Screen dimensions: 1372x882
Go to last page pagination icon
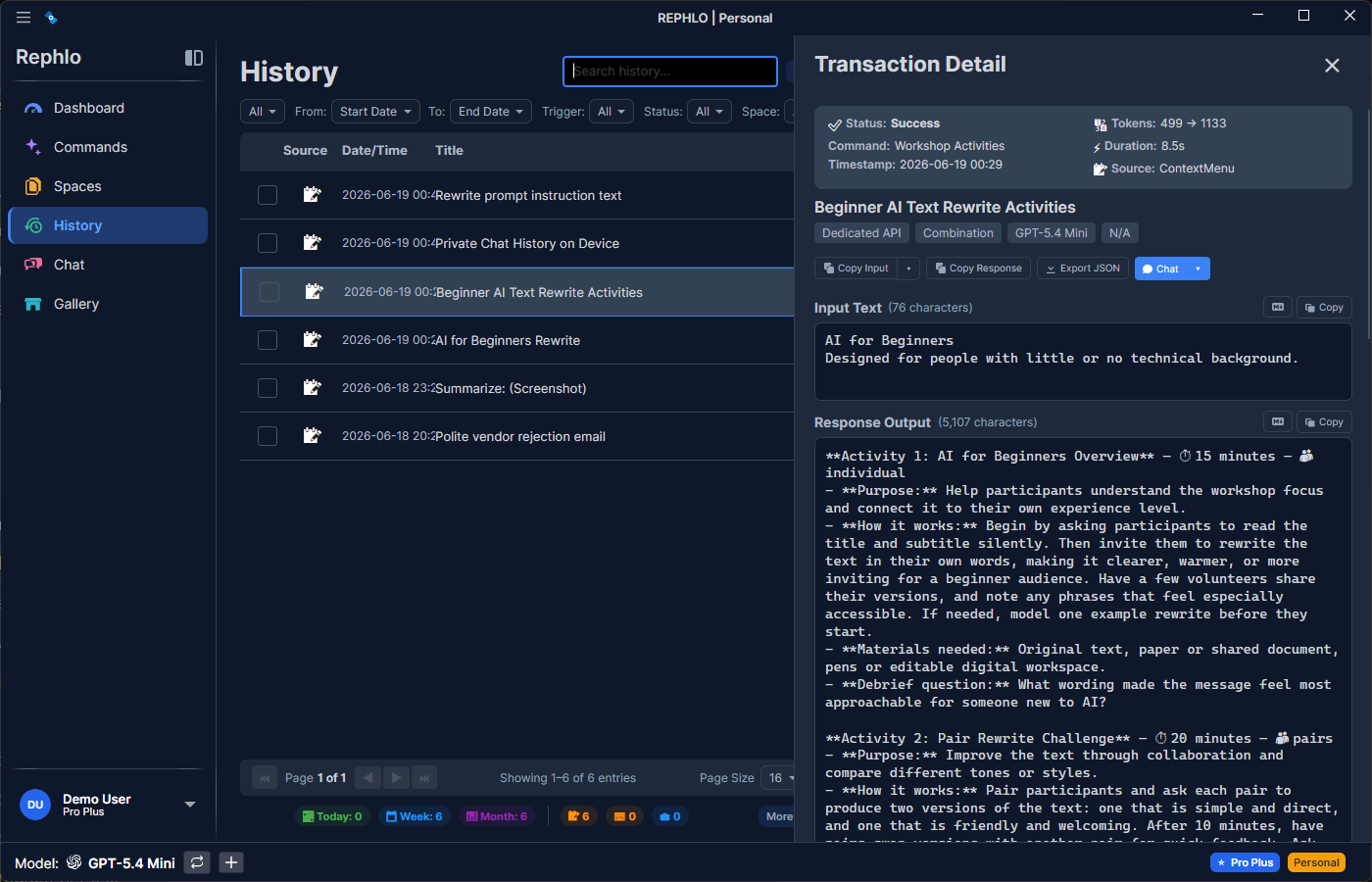pos(424,778)
